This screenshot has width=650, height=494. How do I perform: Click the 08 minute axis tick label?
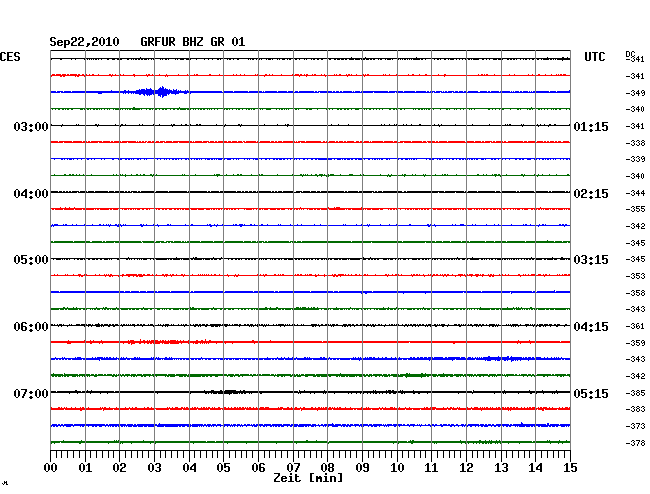(327, 468)
